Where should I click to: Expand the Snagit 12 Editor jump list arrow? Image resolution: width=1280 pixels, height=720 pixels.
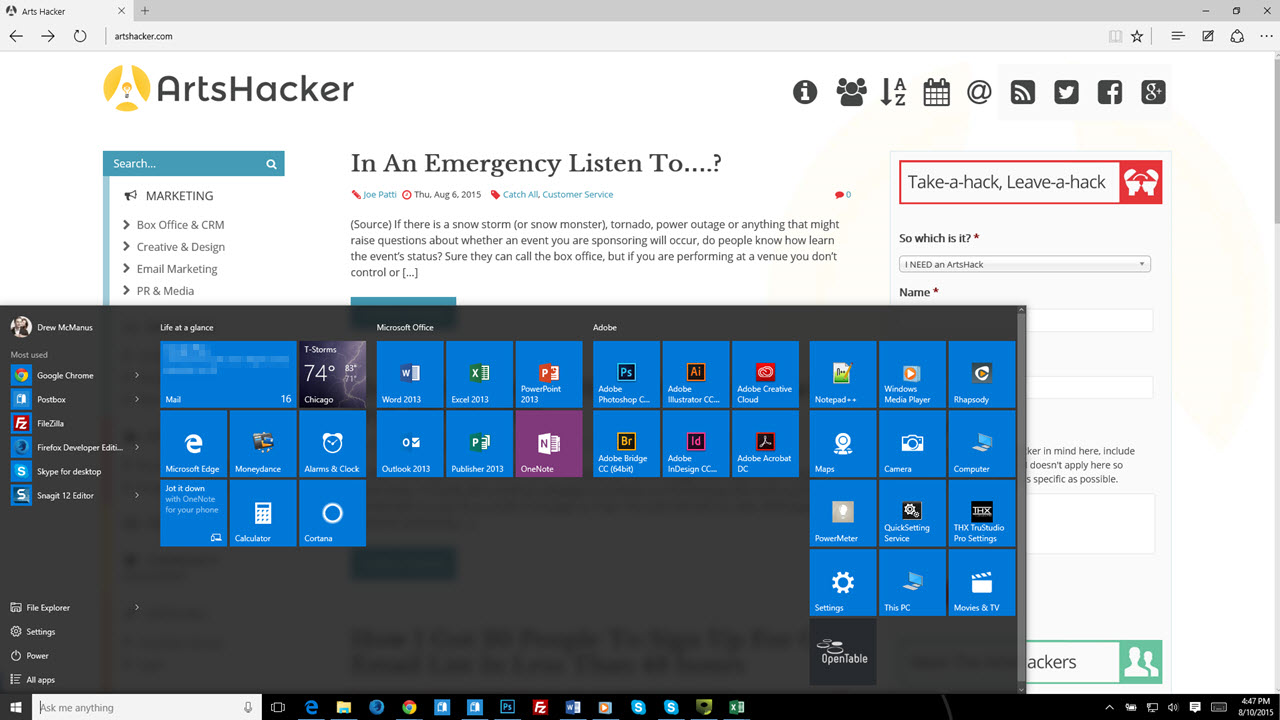point(137,496)
